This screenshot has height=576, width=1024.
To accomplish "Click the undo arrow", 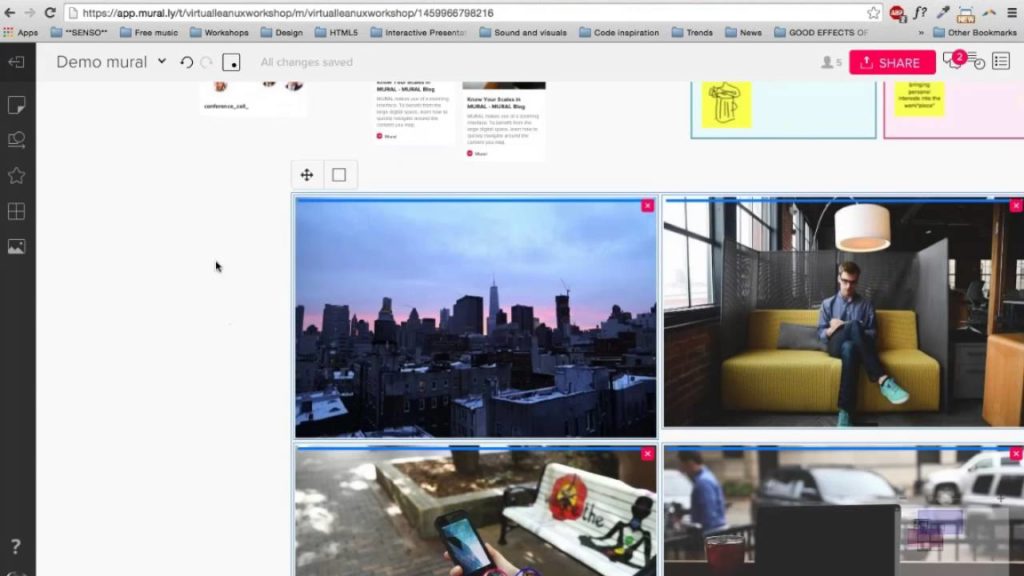I will (x=186, y=62).
